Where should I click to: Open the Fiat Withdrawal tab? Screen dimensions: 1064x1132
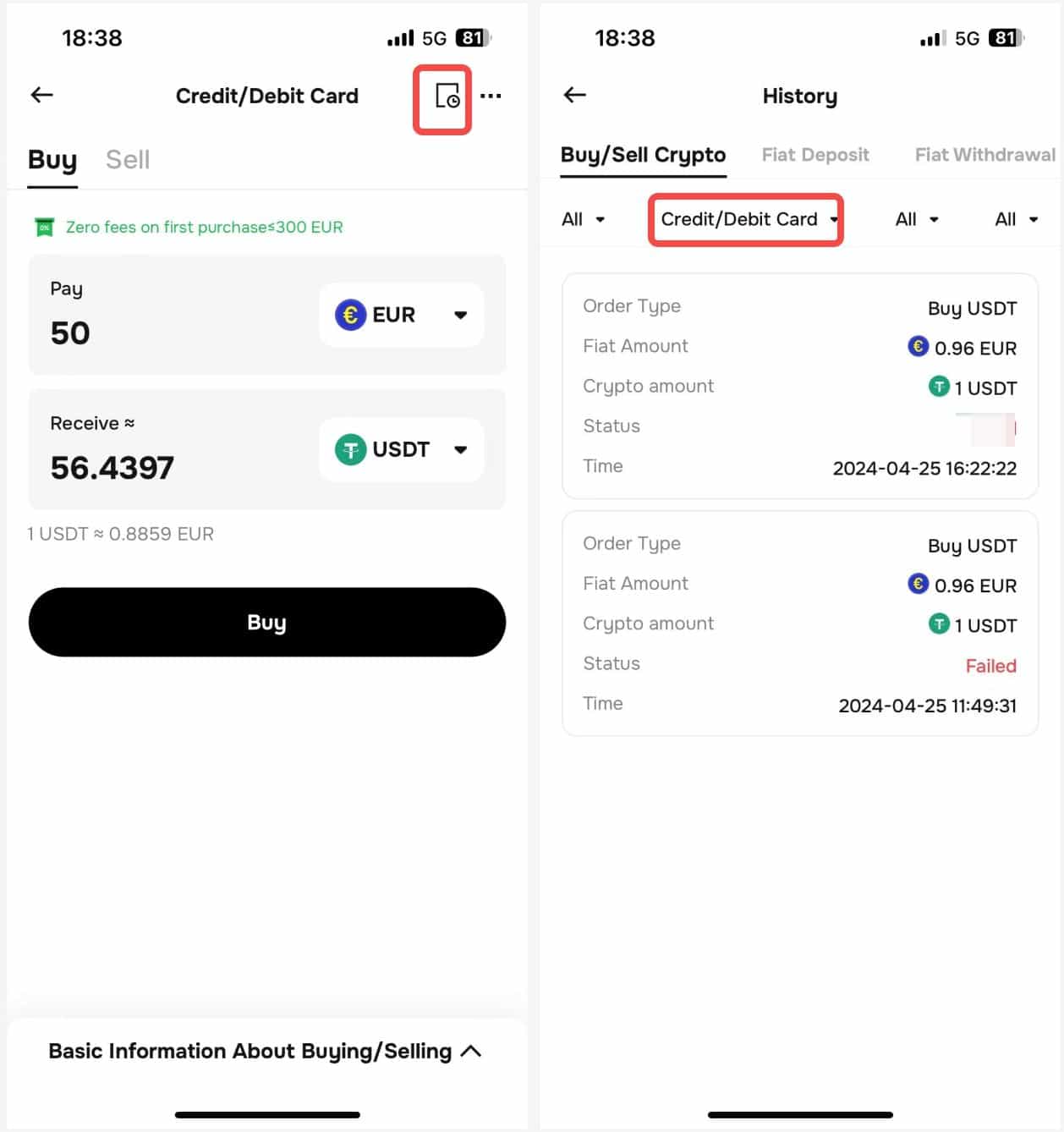(x=984, y=155)
